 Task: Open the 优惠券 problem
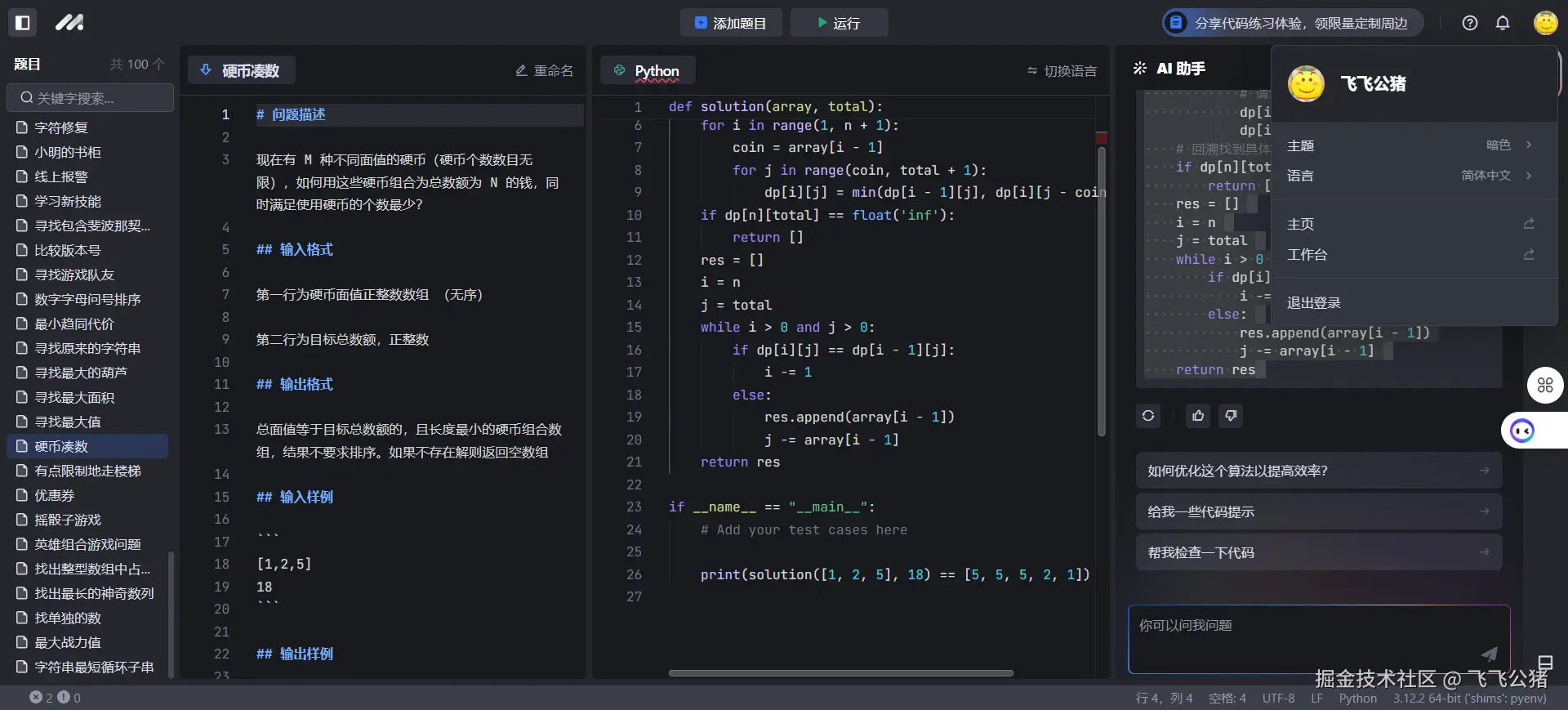[x=87, y=495]
